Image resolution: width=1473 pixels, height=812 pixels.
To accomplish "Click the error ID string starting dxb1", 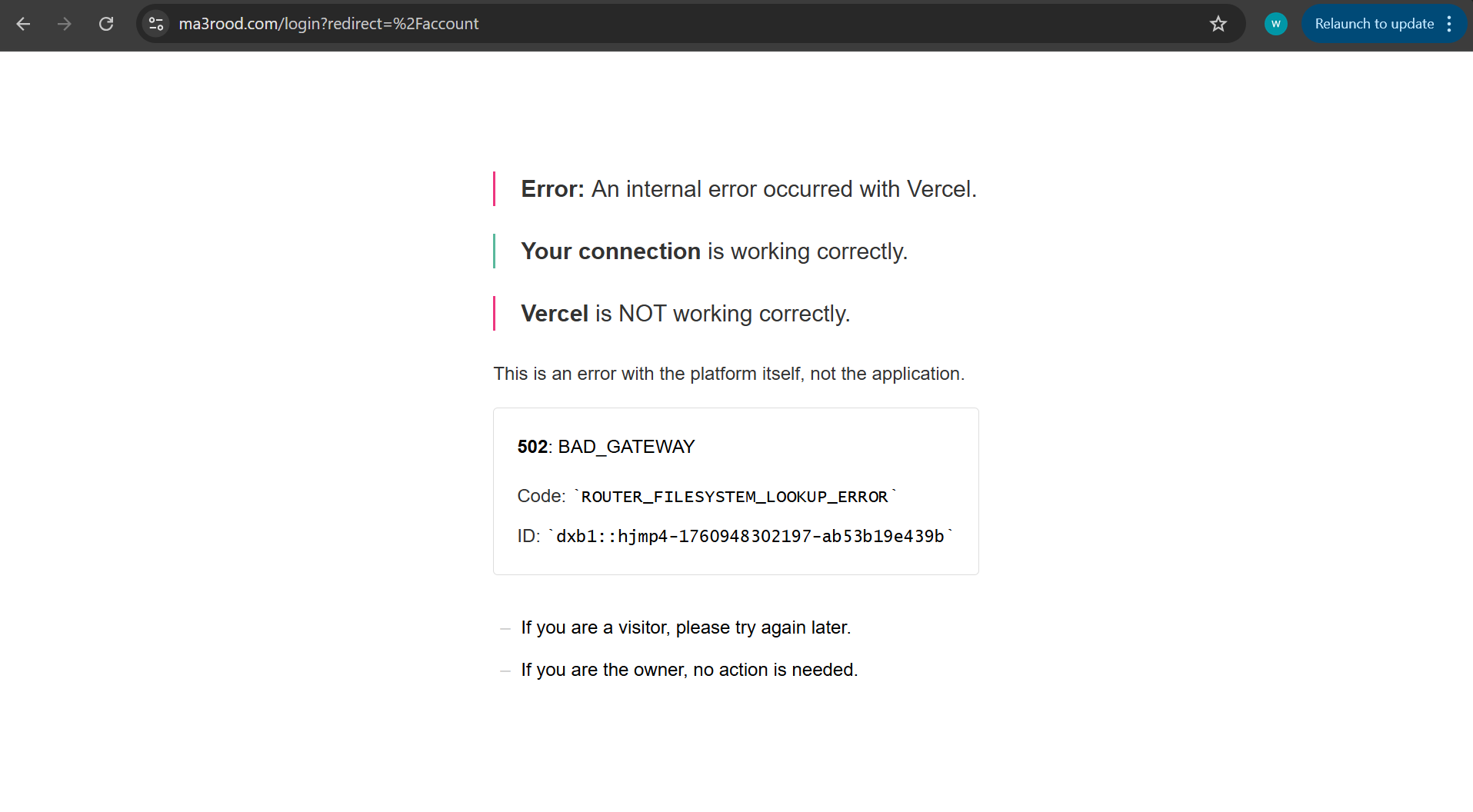I will click(x=750, y=536).
